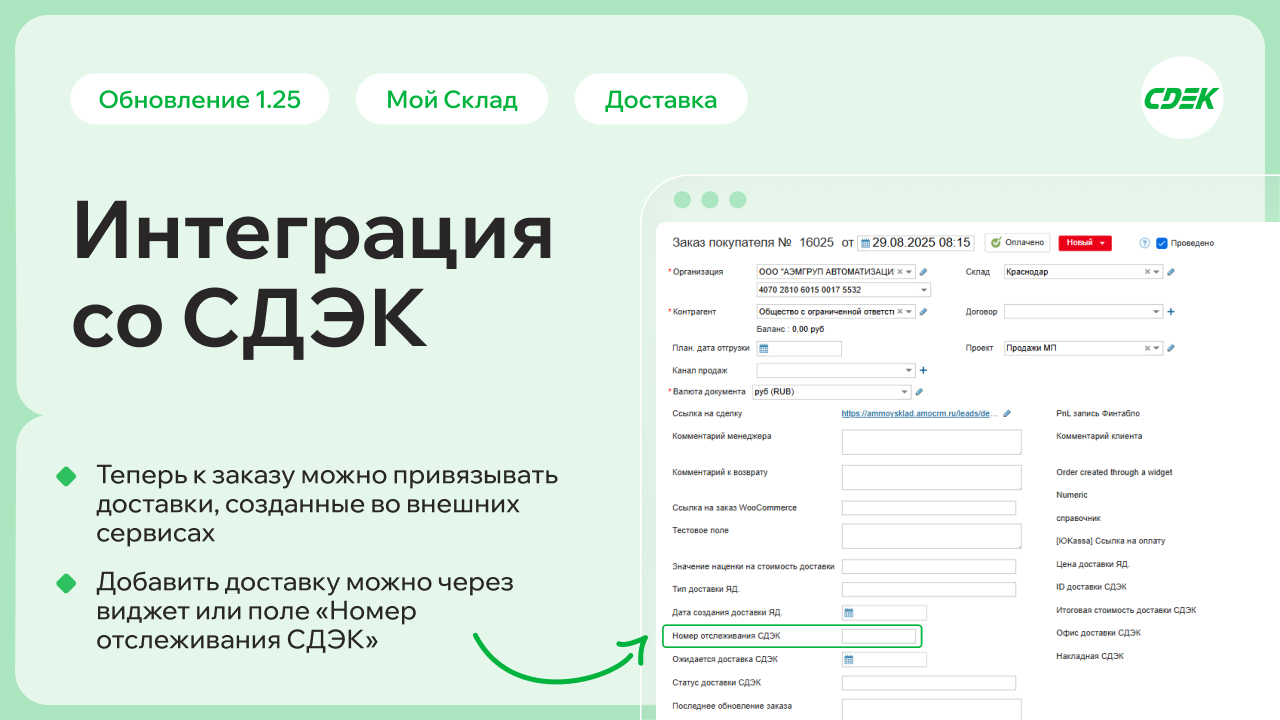Image resolution: width=1280 pixels, height=720 pixels.
Task: Edit the Ссылка на сделку with pencil icon
Action: tap(1007, 413)
